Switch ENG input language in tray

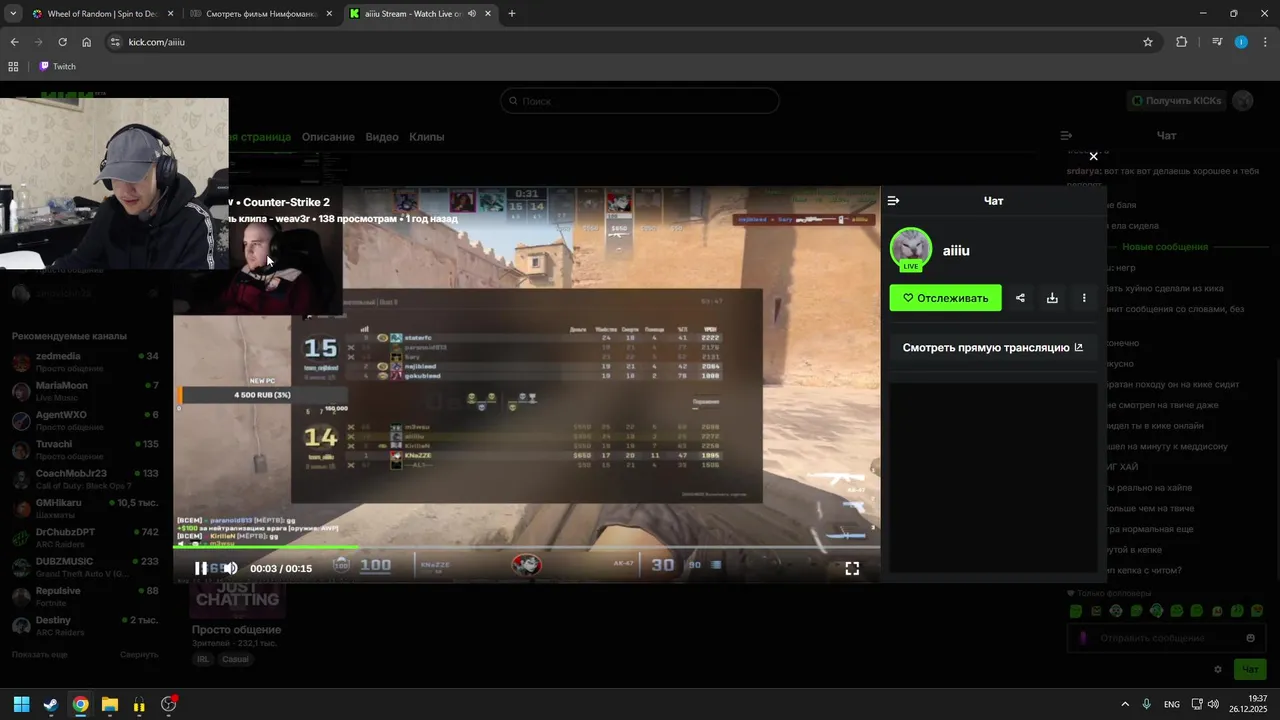(1172, 704)
